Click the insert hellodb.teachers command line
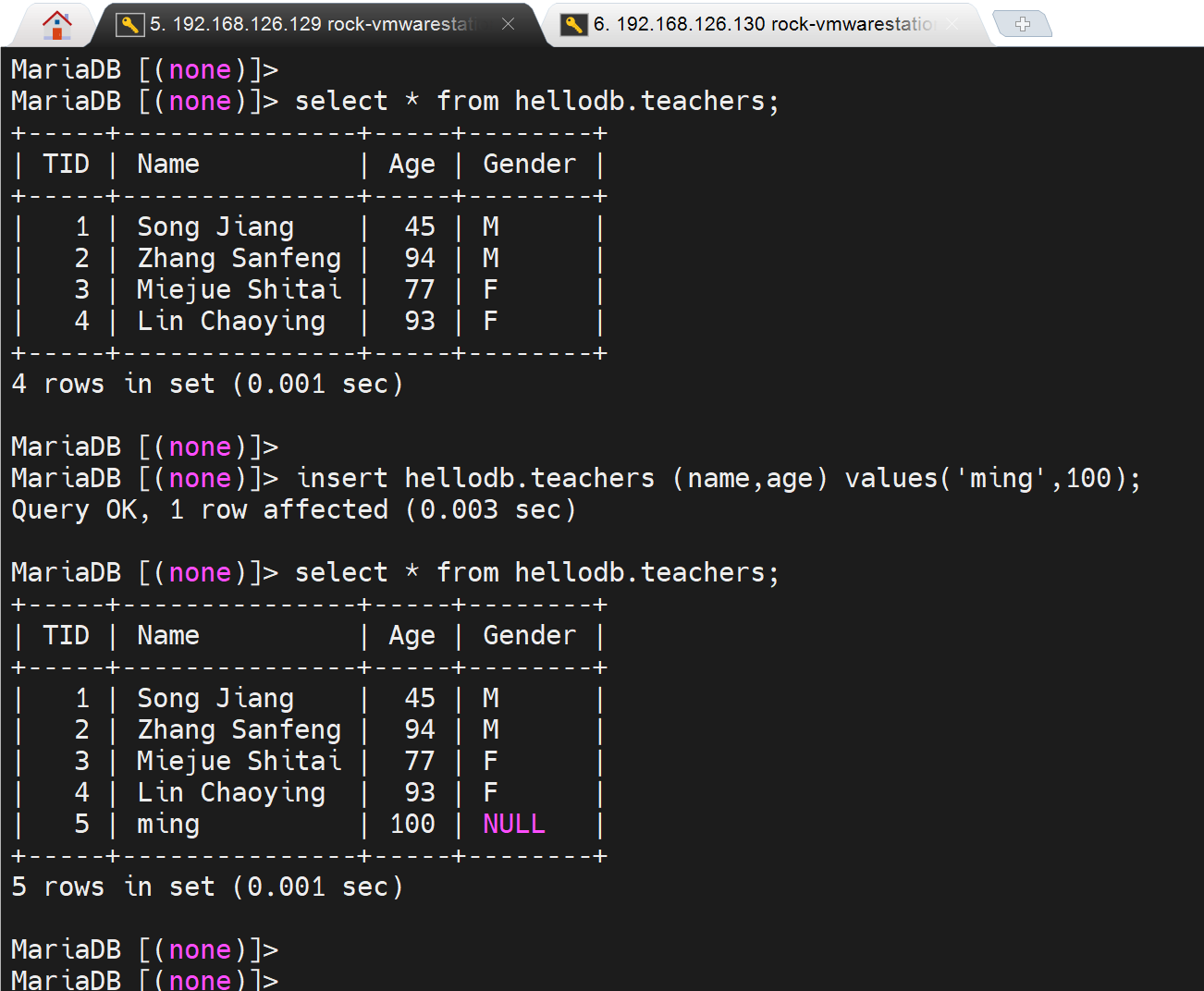Screen dimensions: 1204x991 click(719, 479)
